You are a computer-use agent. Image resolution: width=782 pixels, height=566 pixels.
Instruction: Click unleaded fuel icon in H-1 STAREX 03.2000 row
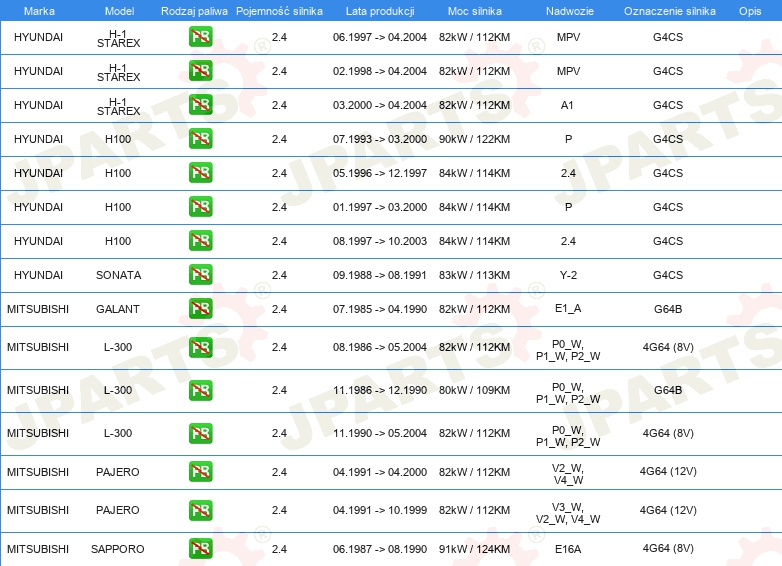click(200, 105)
